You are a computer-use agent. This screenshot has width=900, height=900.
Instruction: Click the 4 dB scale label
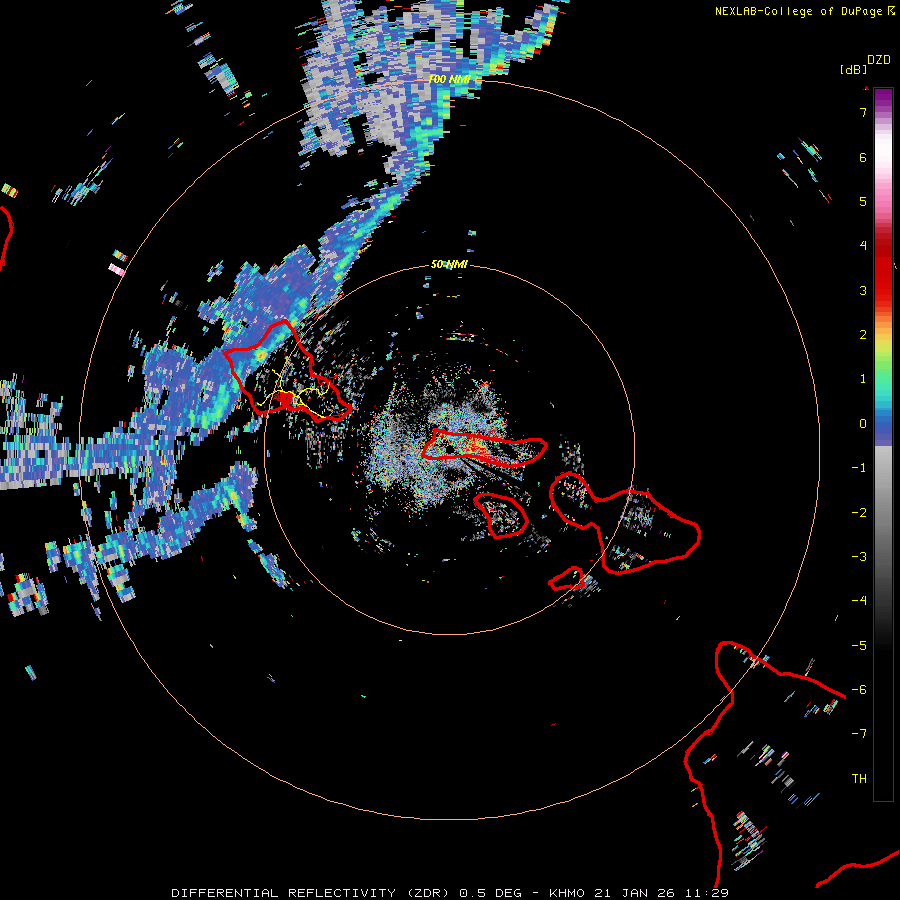point(863,246)
